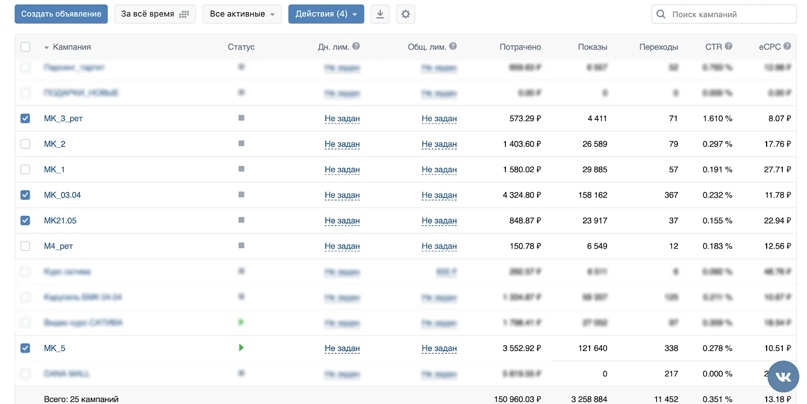Uncheck the MK21.05 campaign checkbox
This screenshot has width=807, height=404.
click(x=25, y=221)
